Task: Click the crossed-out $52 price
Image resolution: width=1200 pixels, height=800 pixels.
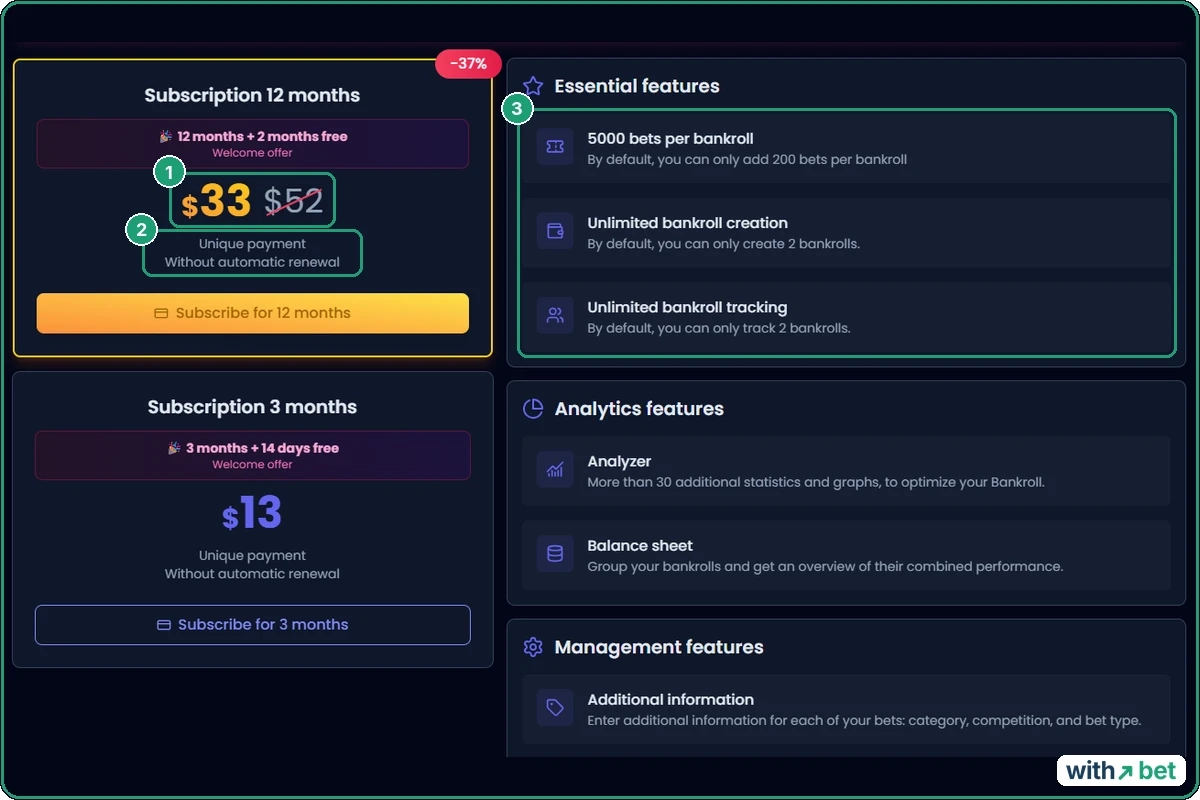Action: pos(294,202)
